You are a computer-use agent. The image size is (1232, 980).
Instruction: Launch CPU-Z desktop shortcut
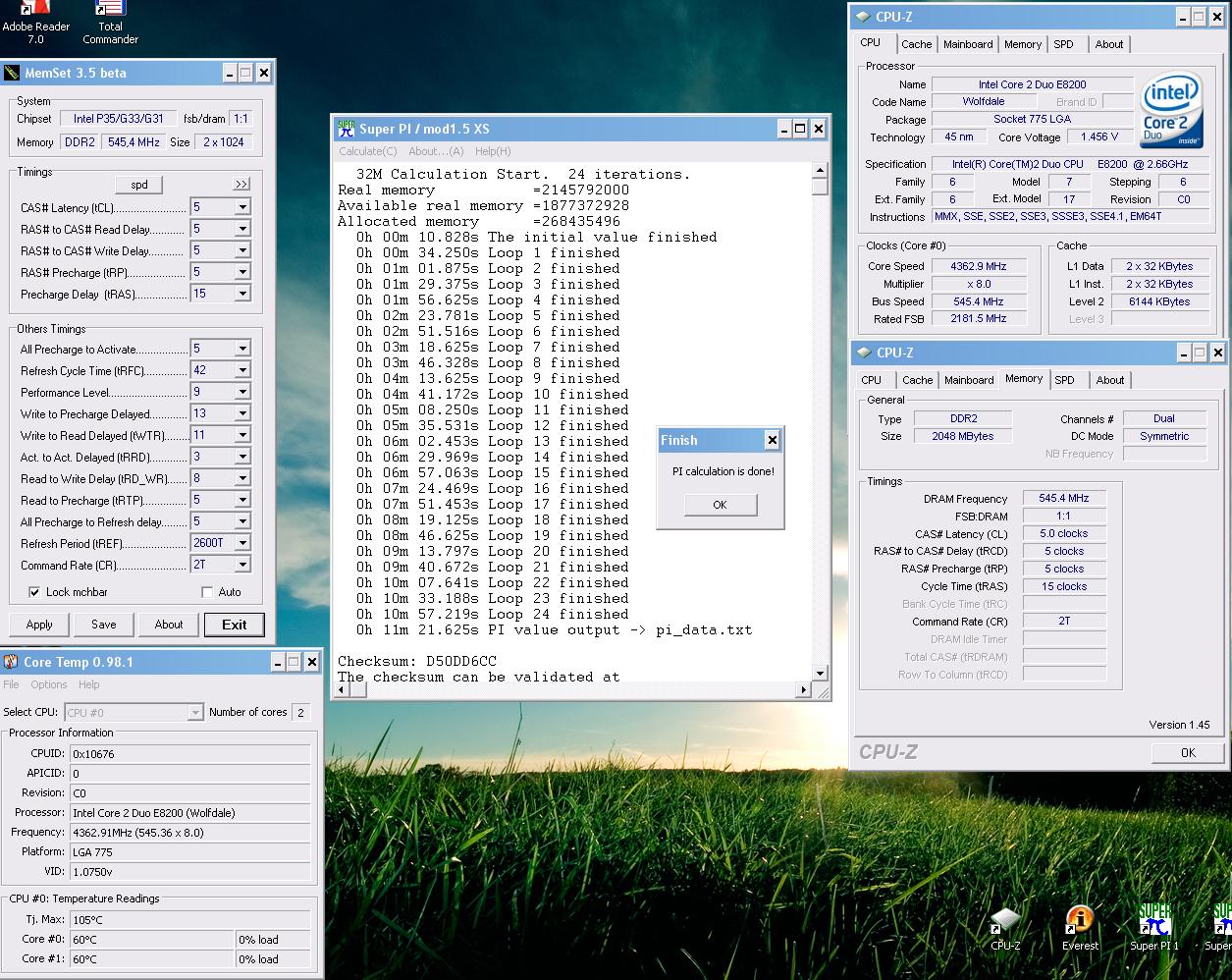click(x=1005, y=929)
